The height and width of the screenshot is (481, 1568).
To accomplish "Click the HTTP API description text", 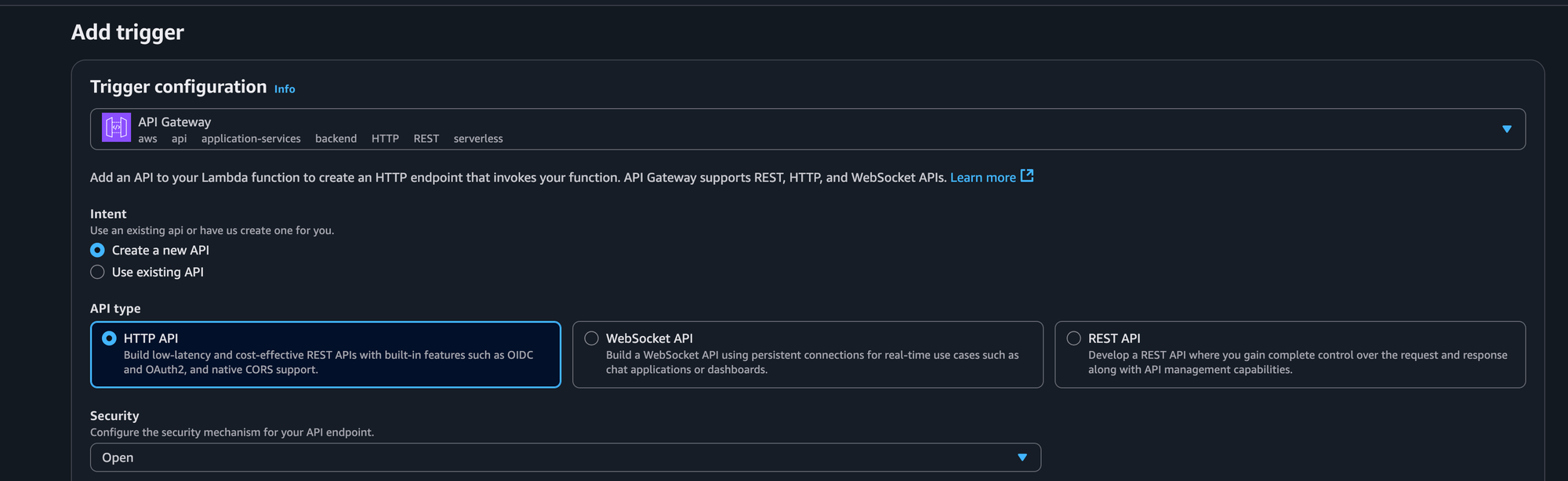I will click(328, 363).
